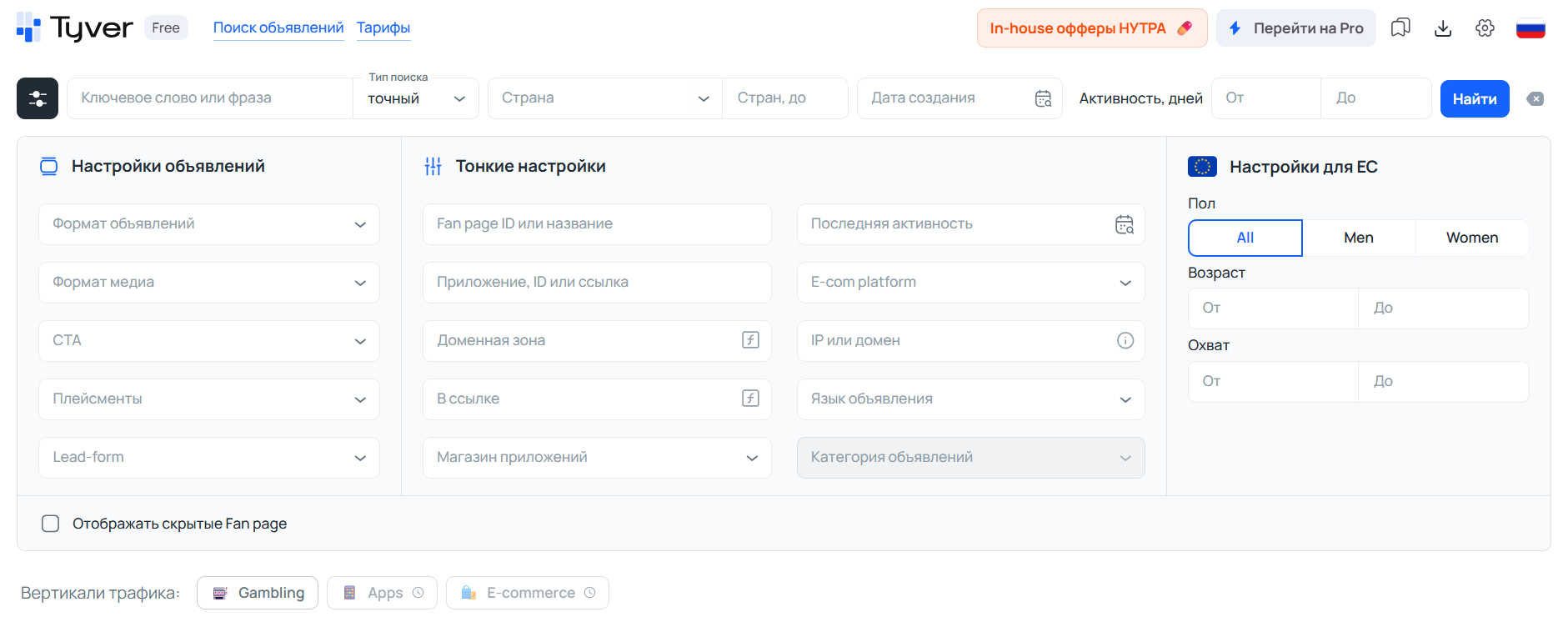Click the Tyver logo
Viewport: 1568px width, 617px height.
click(x=74, y=28)
